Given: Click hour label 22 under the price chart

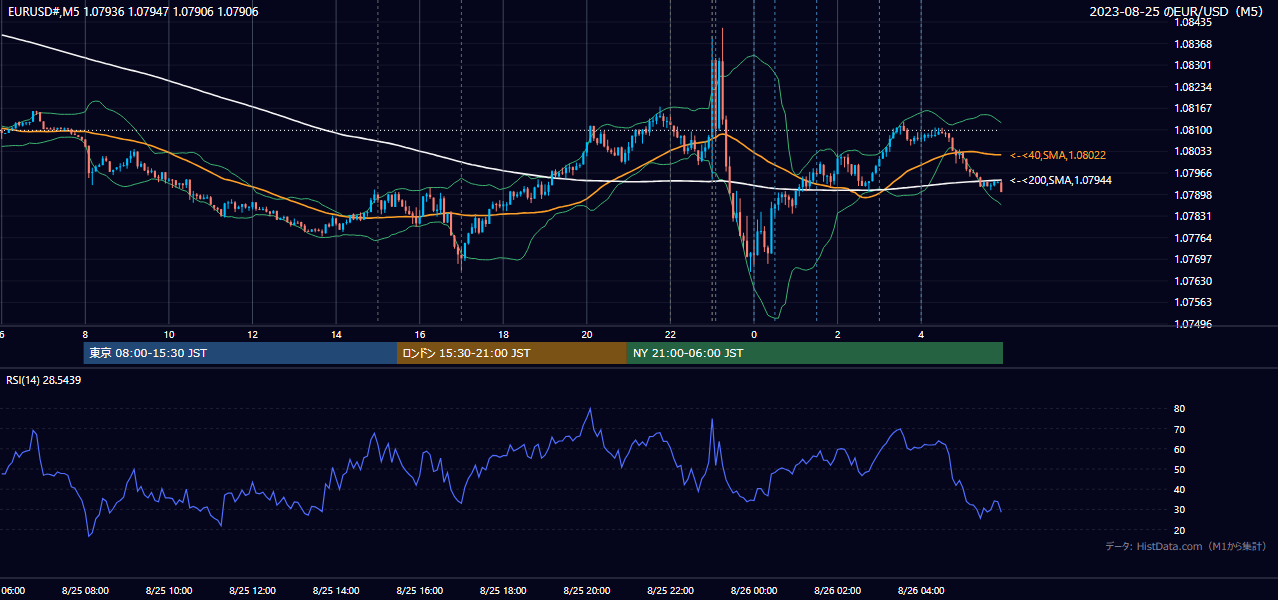Looking at the screenshot, I should (x=671, y=334).
